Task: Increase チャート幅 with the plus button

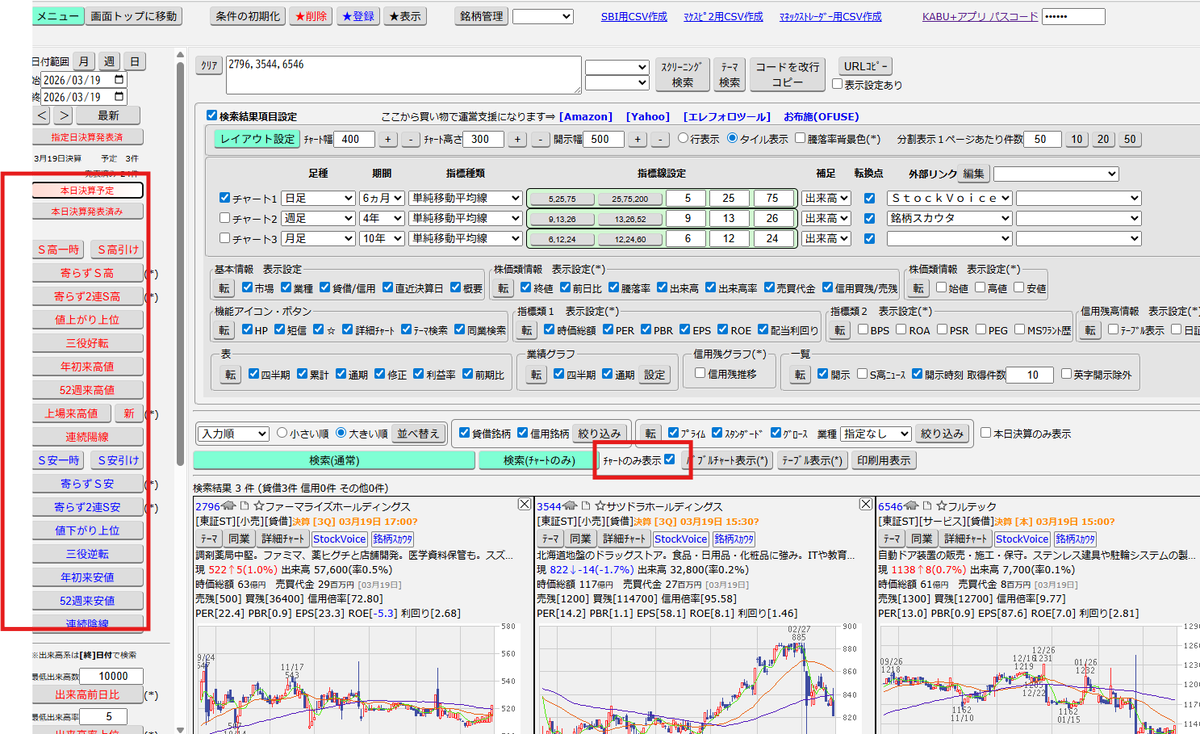Action: [388, 139]
